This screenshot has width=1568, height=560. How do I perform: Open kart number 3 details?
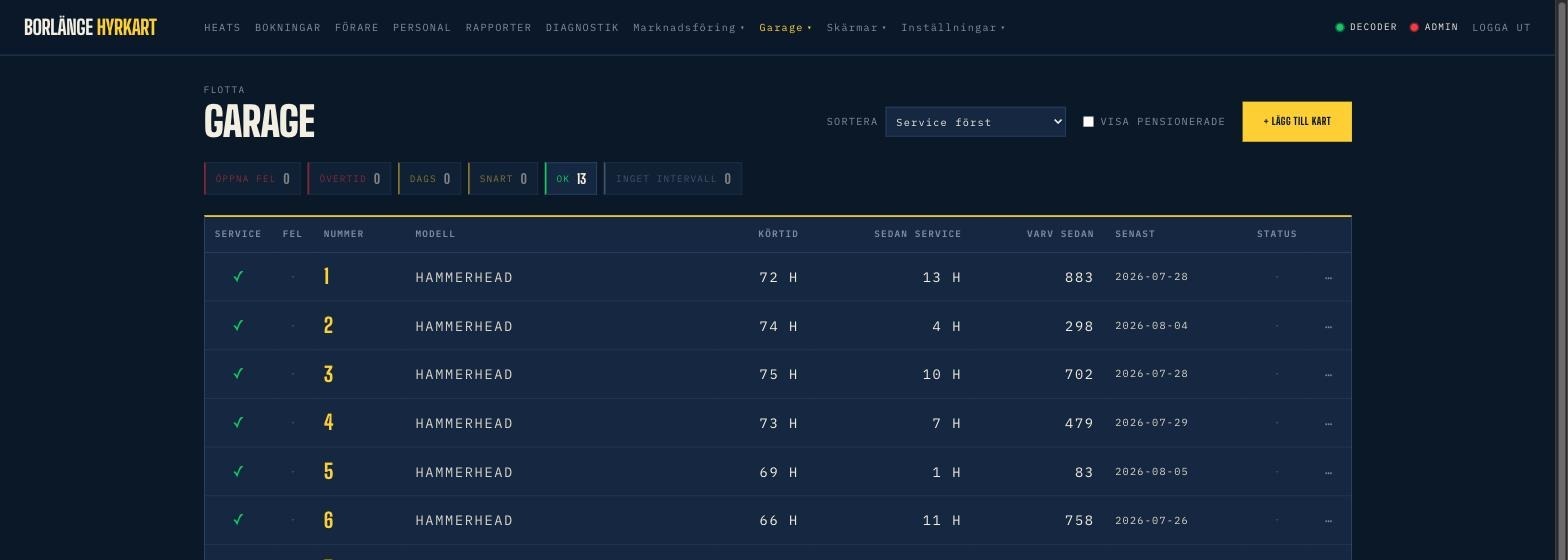click(328, 374)
